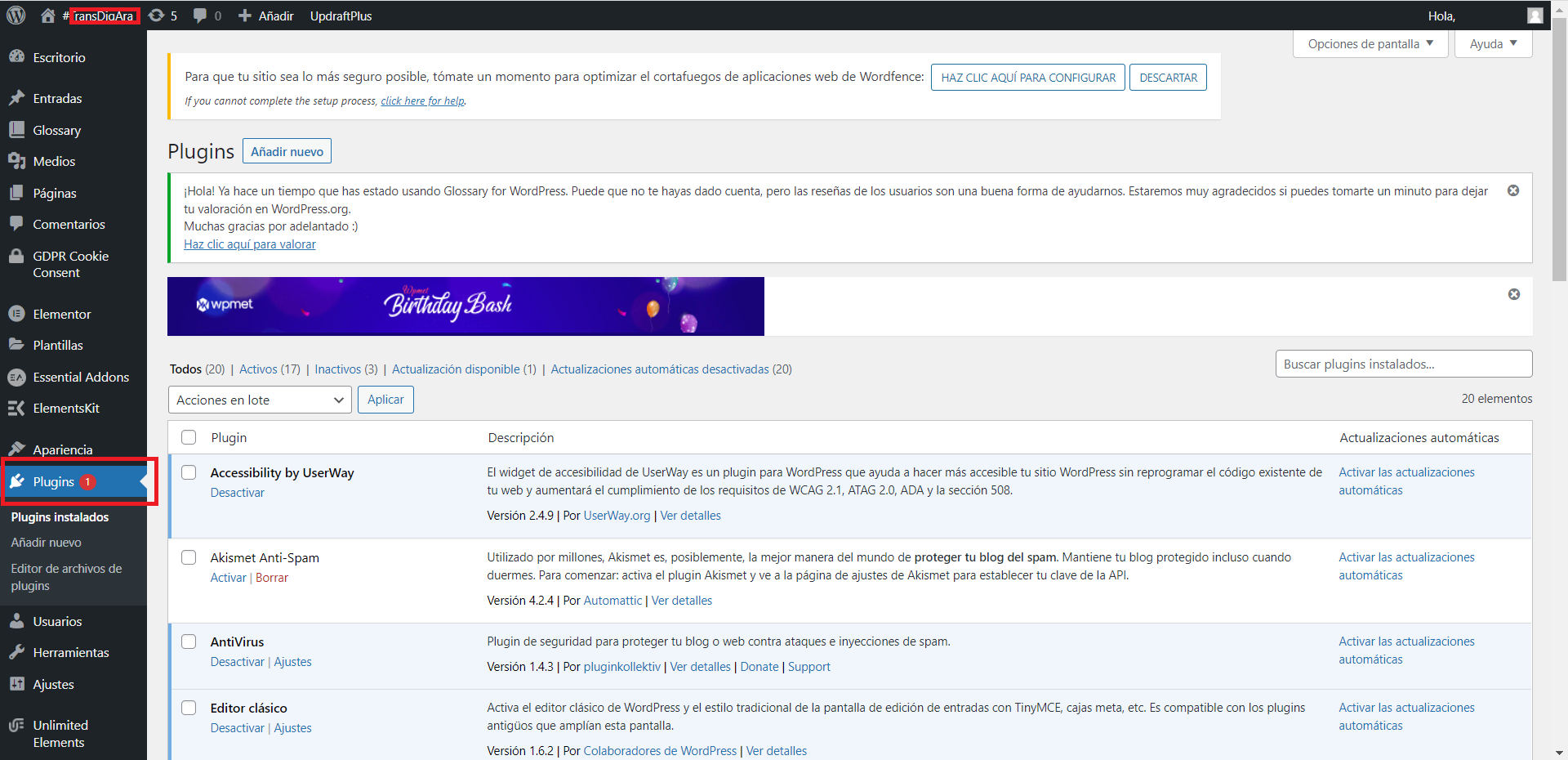Click Añadir nuevo button beside Plugins heading
The width and height of the screenshot is (1568, 760).
point(287,151)
